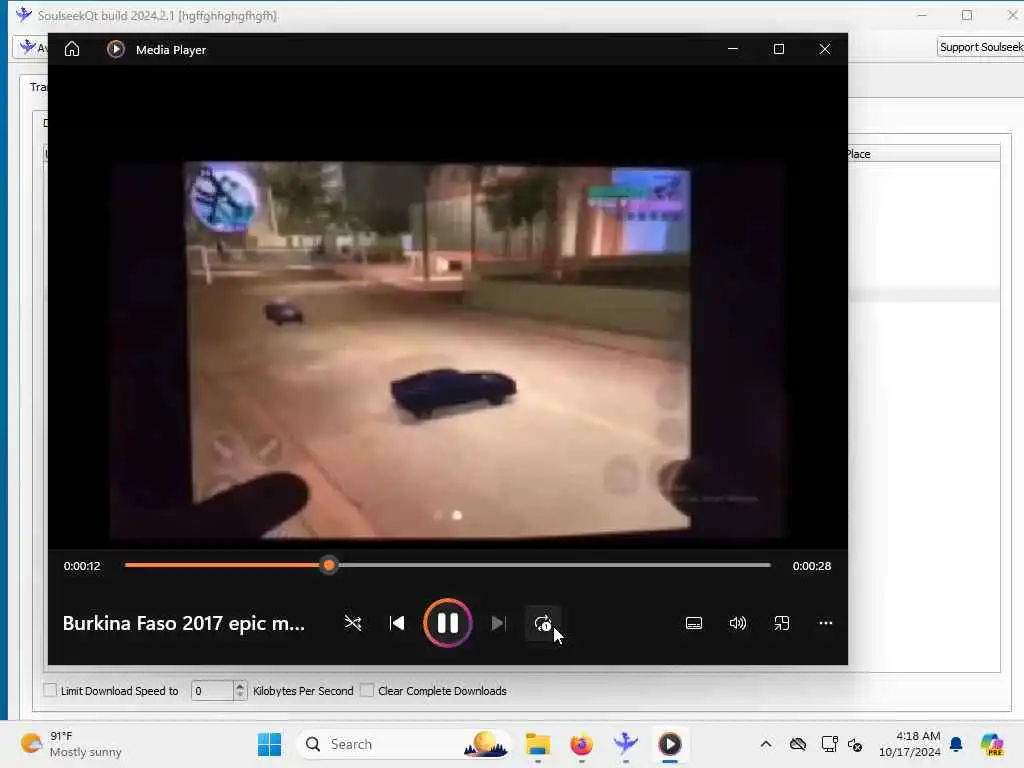Skip to the previous track
The height and width of the screenshot is (768, 1024).
pos(396,623)
